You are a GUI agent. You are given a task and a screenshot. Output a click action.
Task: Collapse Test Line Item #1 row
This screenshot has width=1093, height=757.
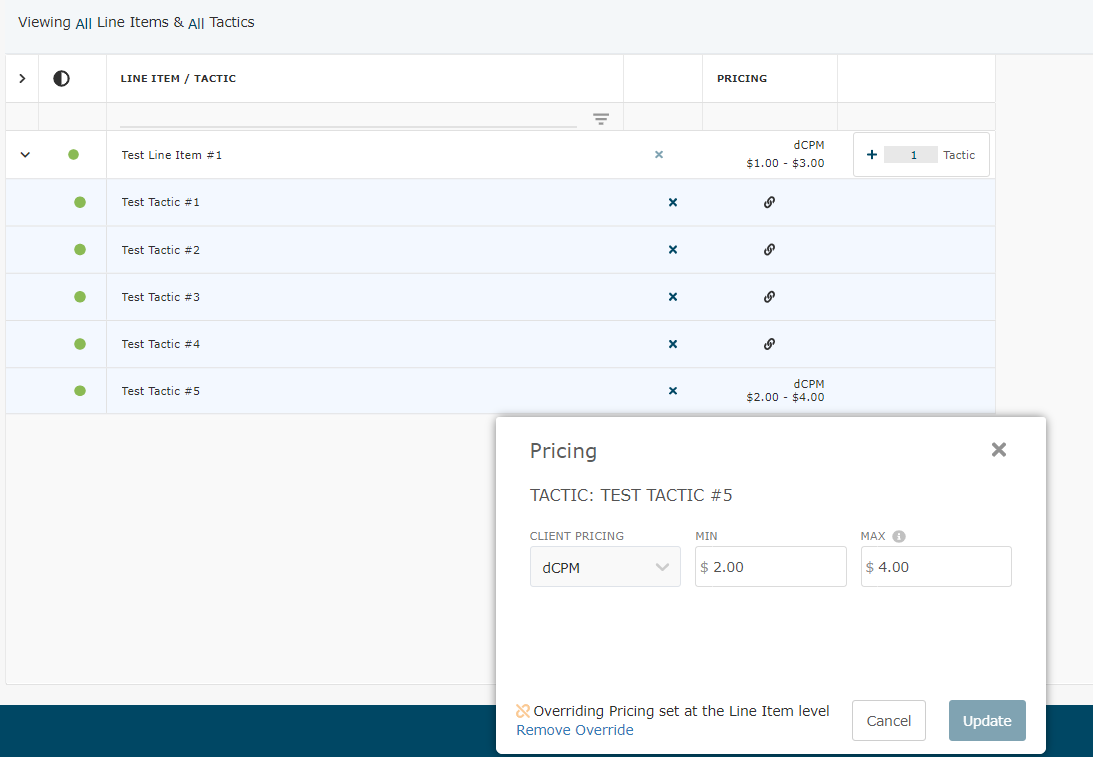[26, 155]
